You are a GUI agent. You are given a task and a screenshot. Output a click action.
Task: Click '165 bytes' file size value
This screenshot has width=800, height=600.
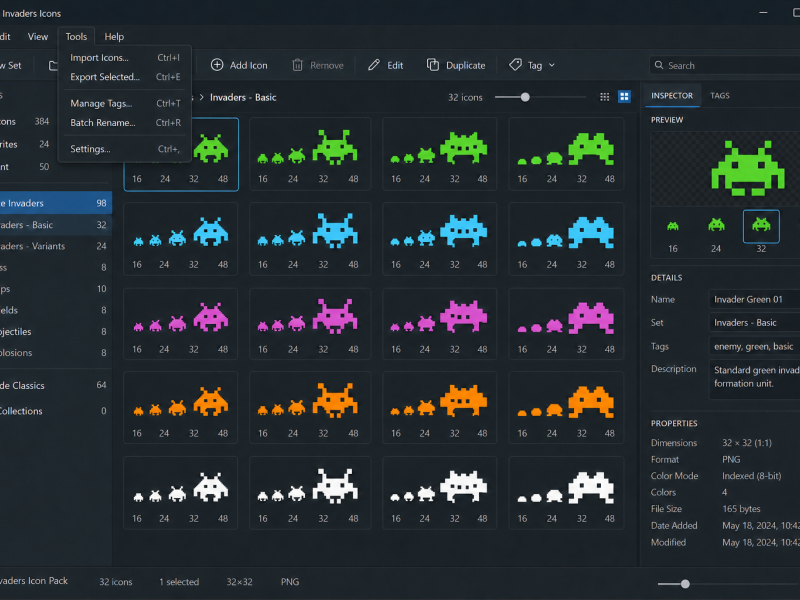point(741,509)
